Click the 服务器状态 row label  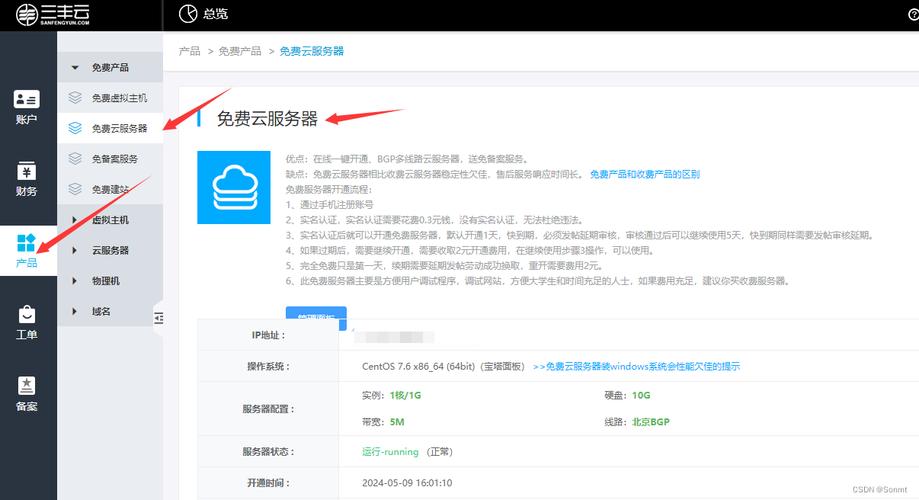[x=268, y=451]
